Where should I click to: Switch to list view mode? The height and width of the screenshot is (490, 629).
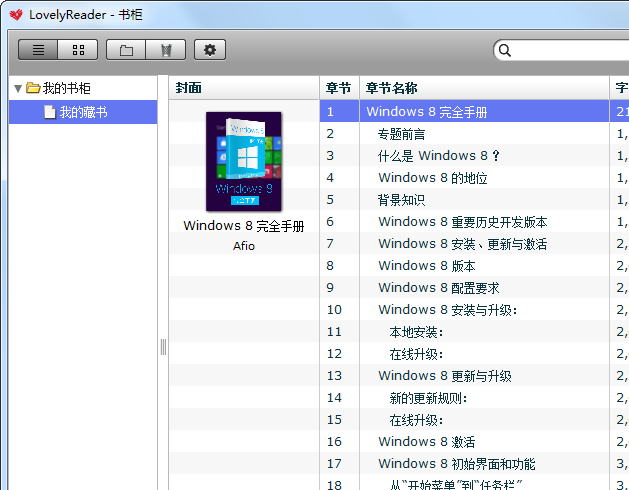point(38,50)
